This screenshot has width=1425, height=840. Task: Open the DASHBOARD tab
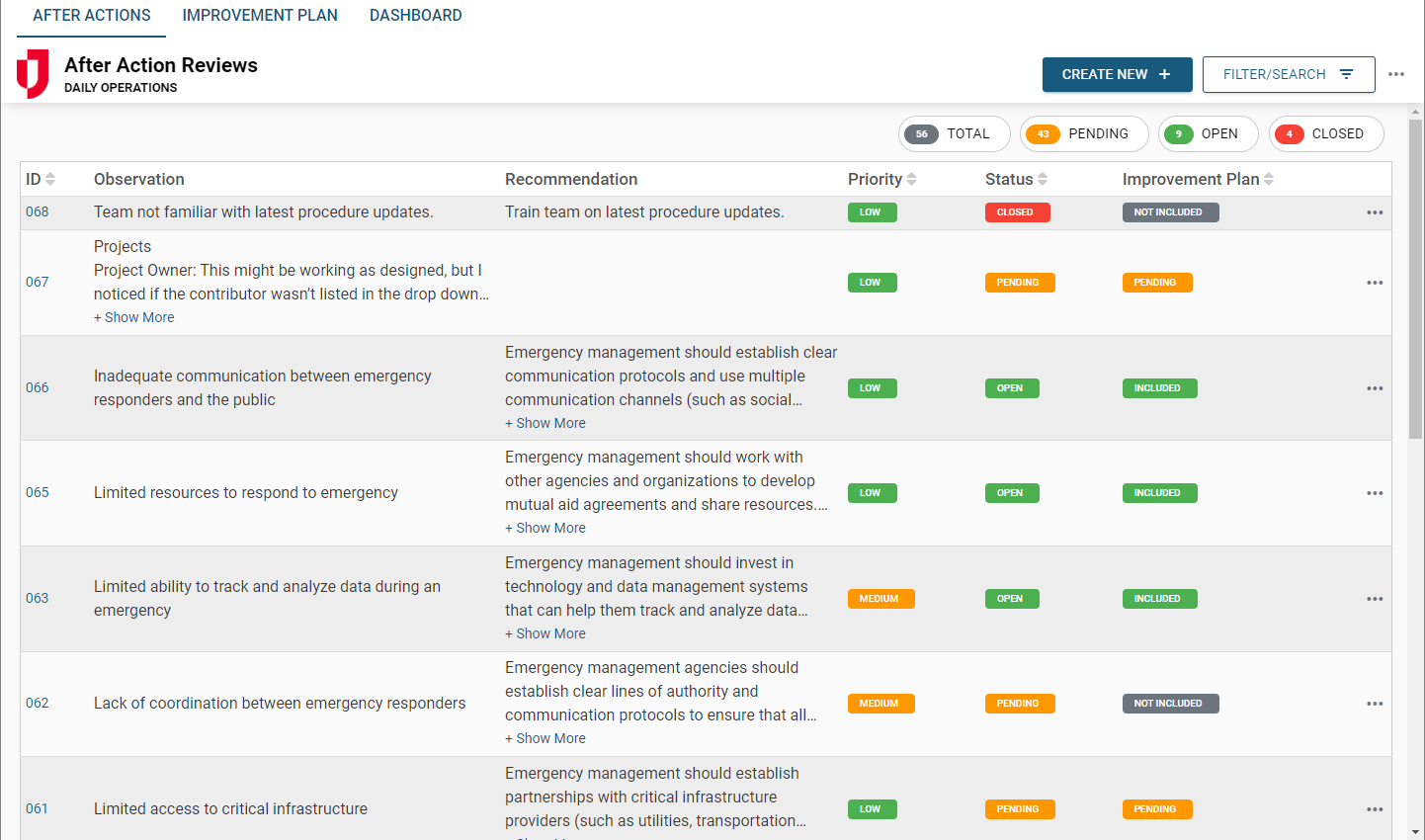(415, 15)
